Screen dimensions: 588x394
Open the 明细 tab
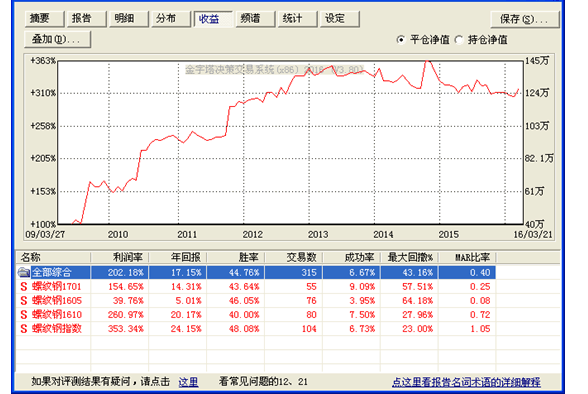(129, 19)
